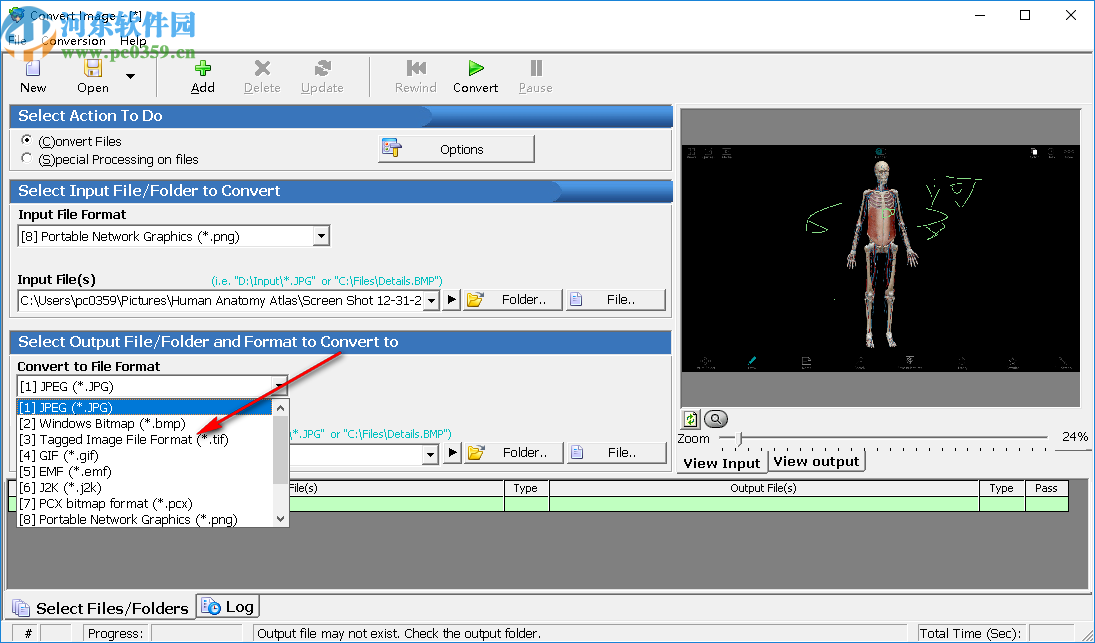Open the Input File Format dropdown
The image size is (1095, 643).
point(322,235)
